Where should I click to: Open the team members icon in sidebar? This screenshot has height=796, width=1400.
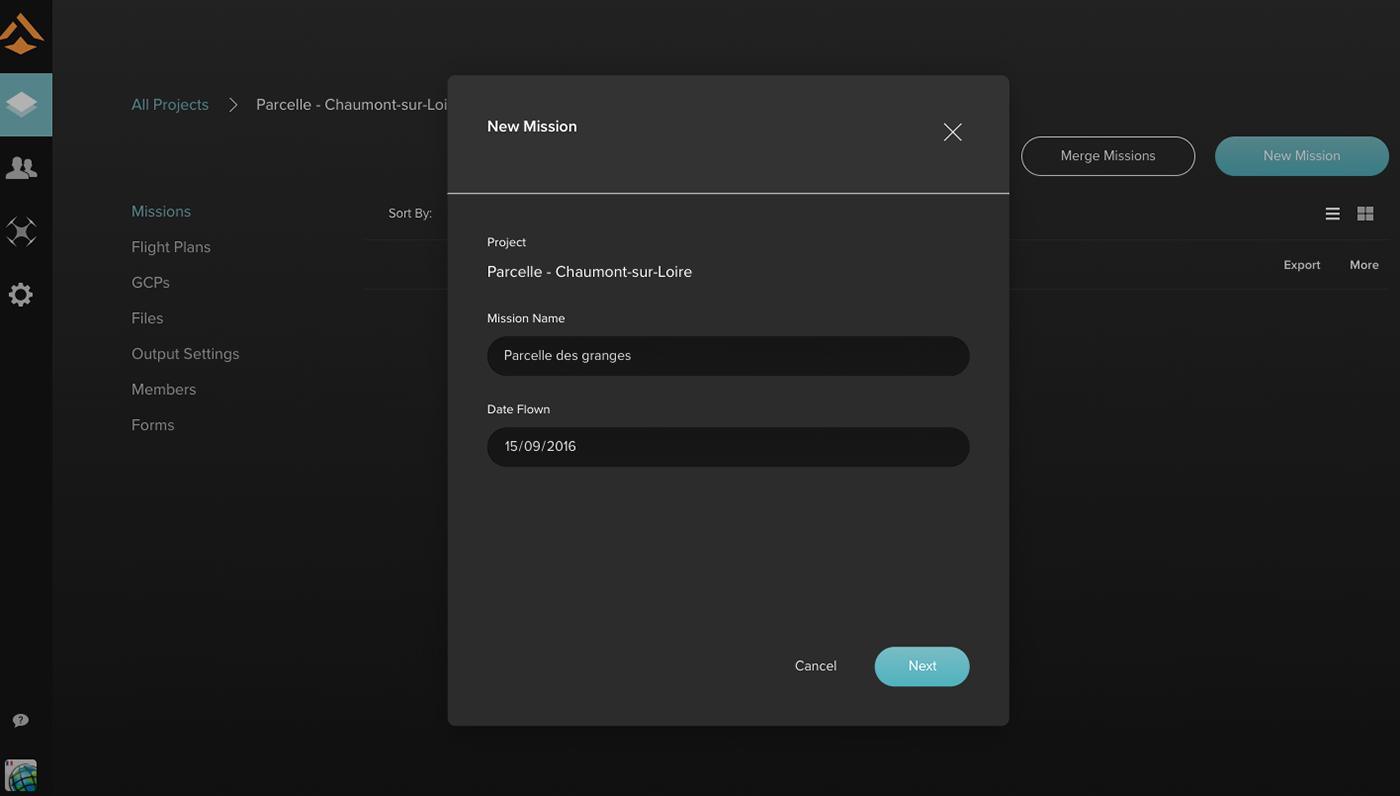click(21, 168)
